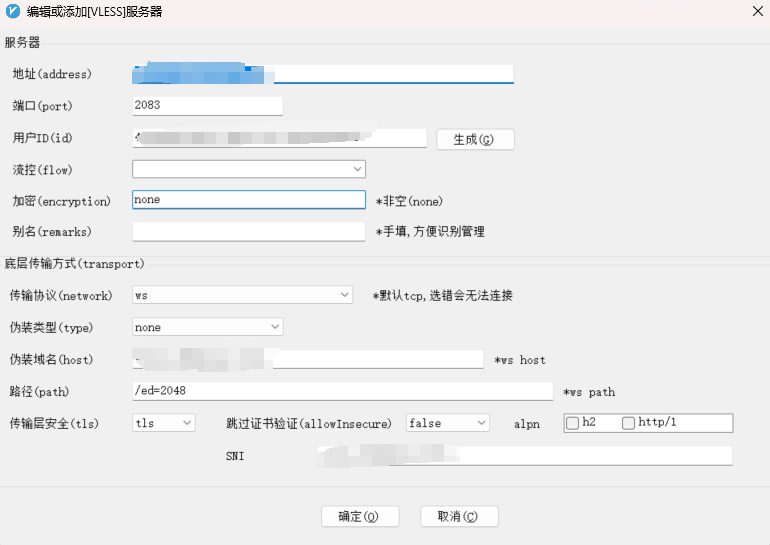Open the network protocol dropdown showing ws
770x545 pixels.
tap(242, 295)
